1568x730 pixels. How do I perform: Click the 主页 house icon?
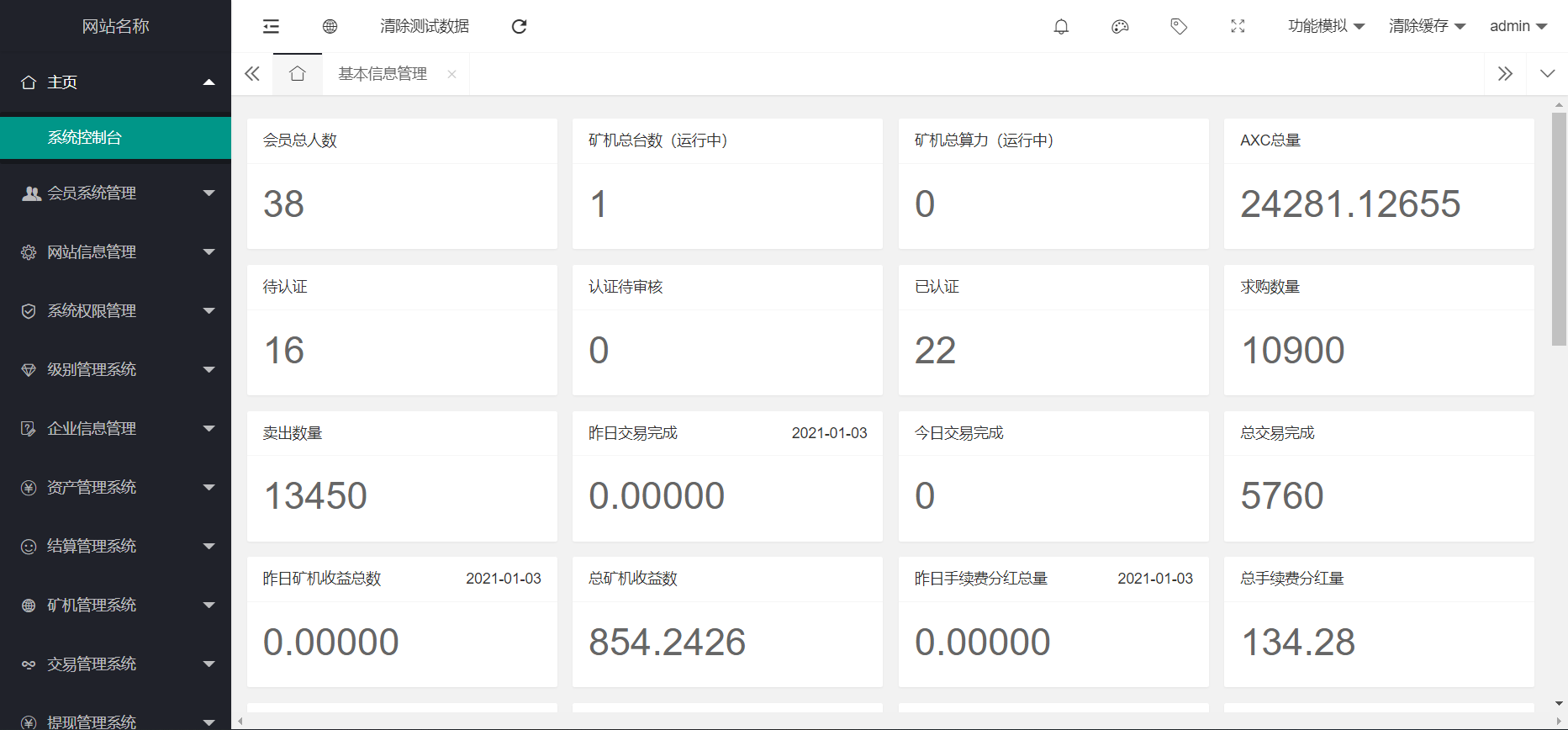pos(29,82)
